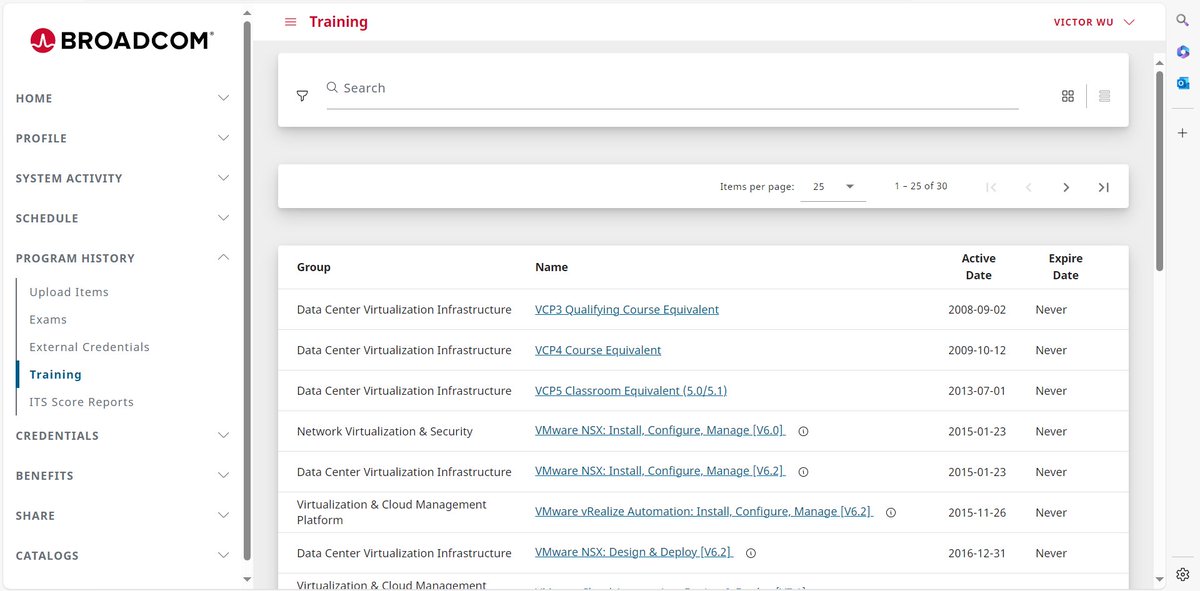Open External Credentials menu item

click(89, 347)
